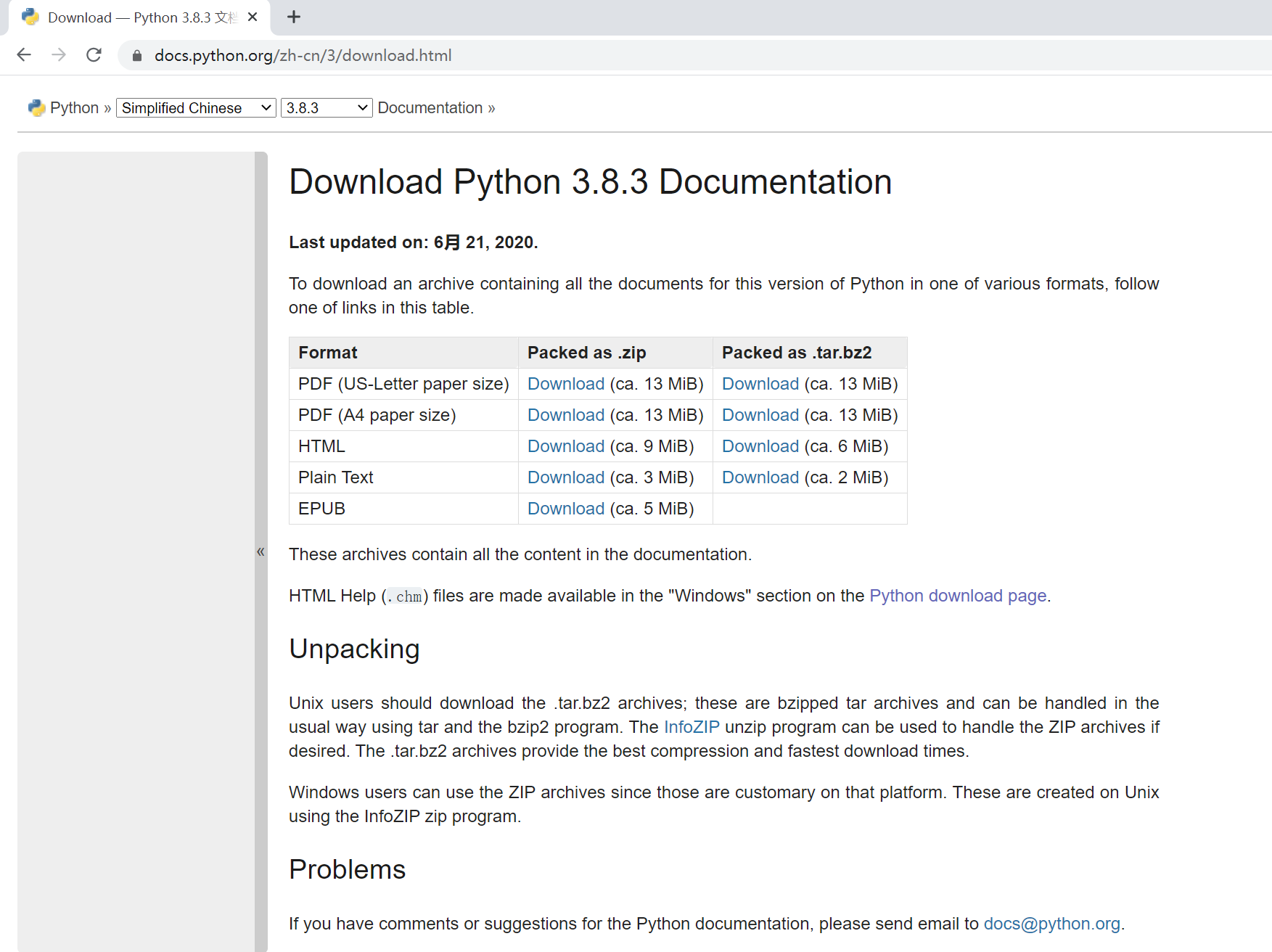The image size is (1272, 952).
Task: Click the padlock site info icon
Action: [x=137, y=55]
